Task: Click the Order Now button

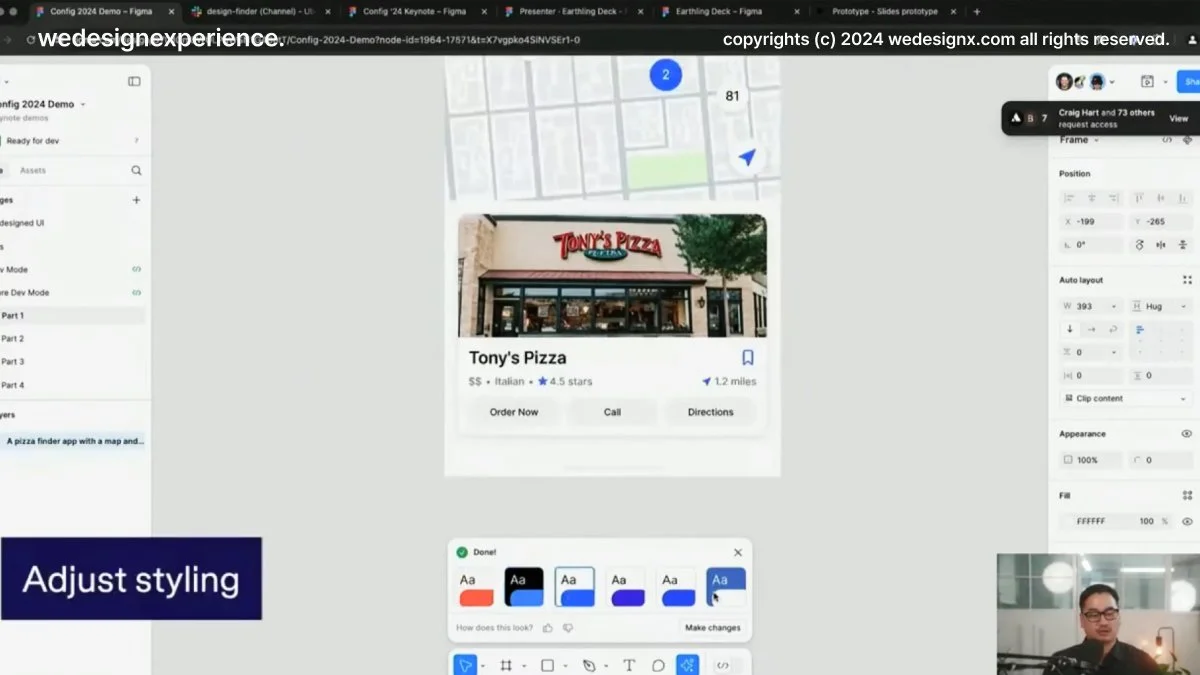Action: point(514,412)
